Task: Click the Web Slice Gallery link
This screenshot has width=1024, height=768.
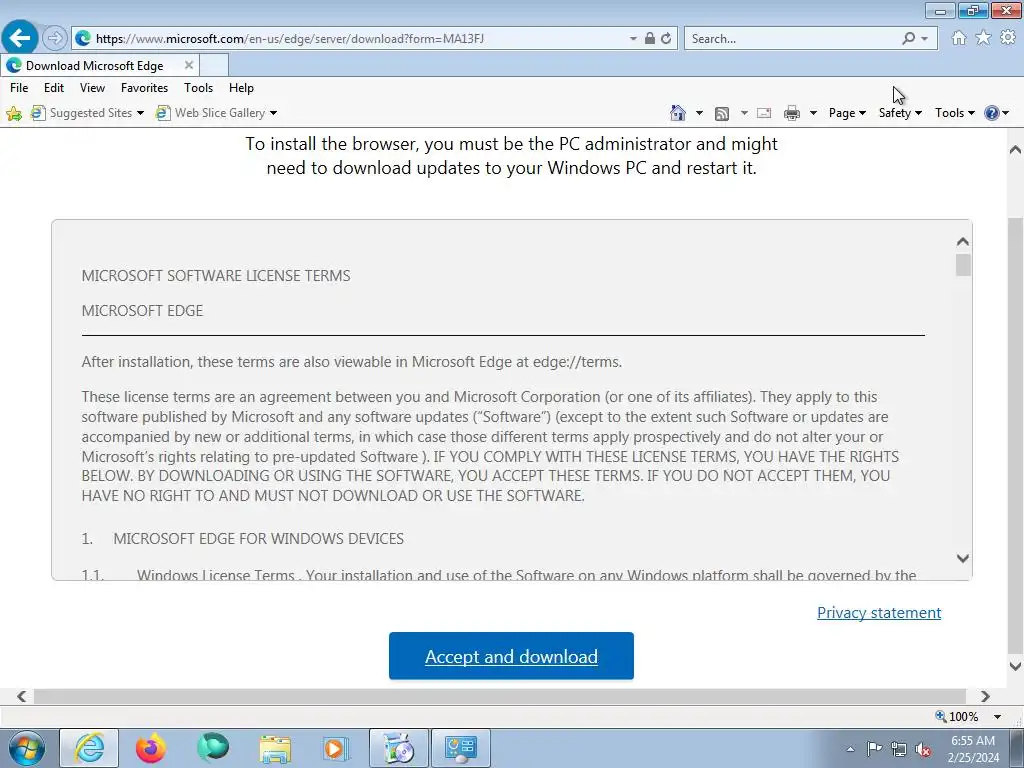Action: coord(211,113)
